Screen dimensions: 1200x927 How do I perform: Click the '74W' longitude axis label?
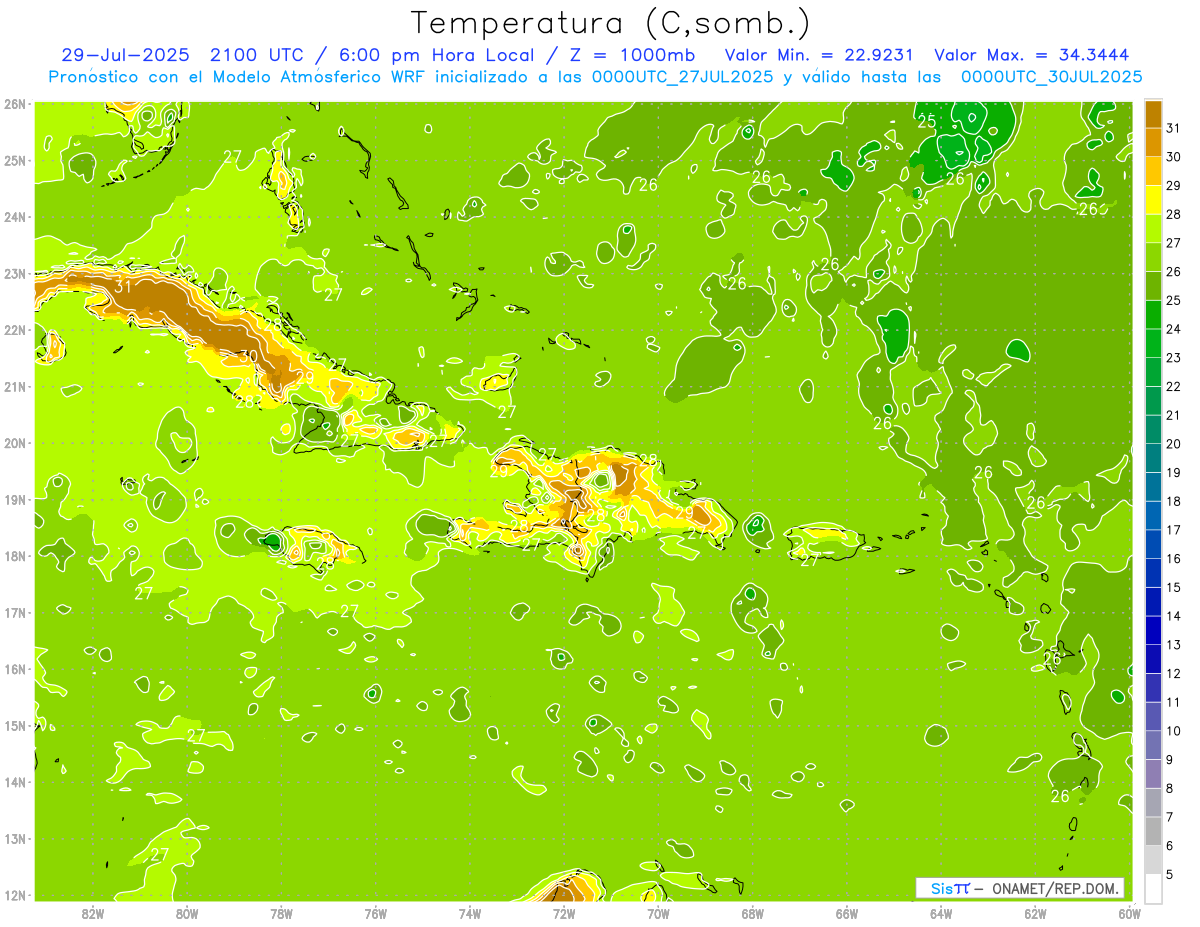[x=470, y=913]
